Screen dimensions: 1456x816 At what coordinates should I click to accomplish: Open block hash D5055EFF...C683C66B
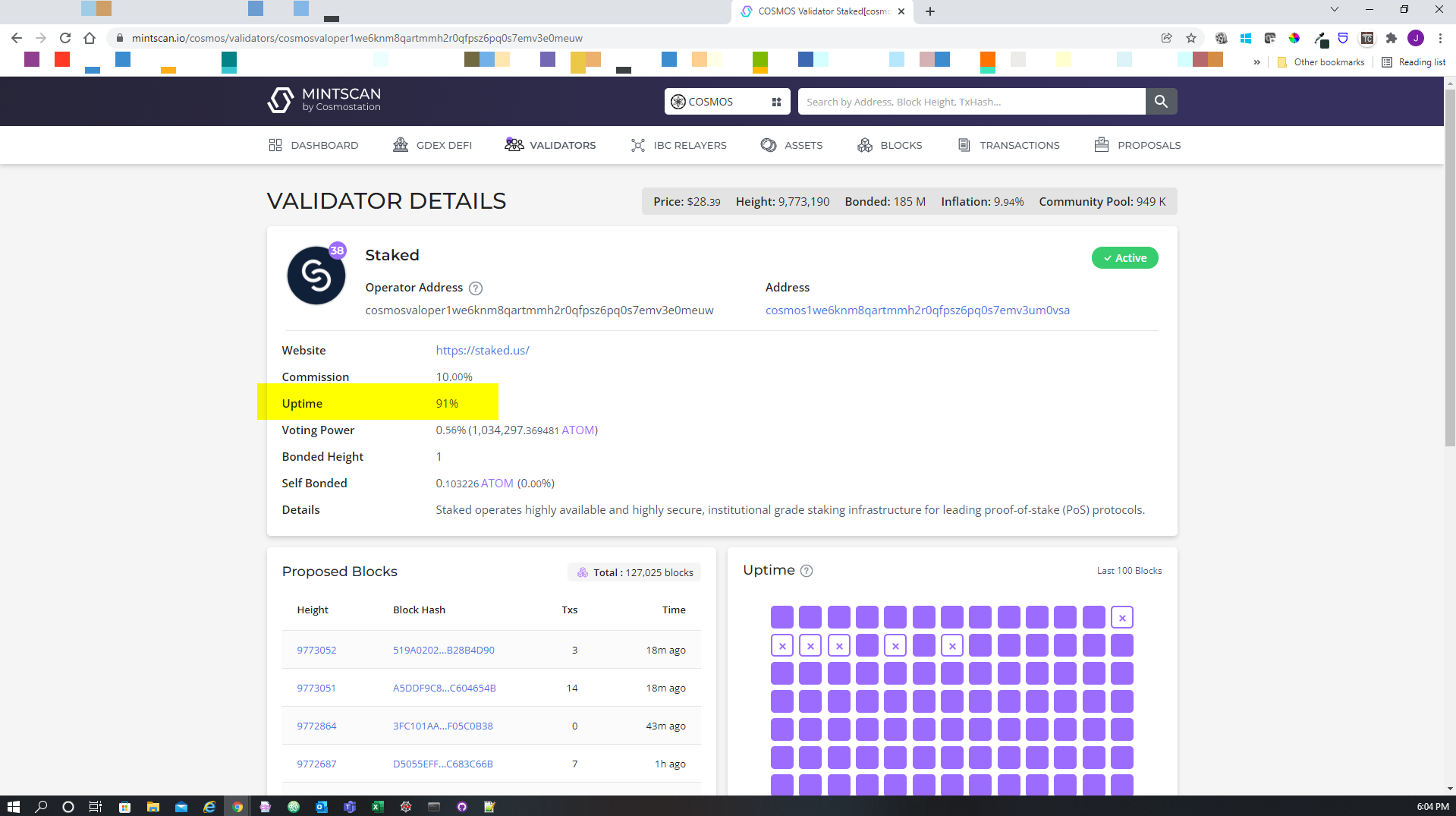tap(443, 764)
